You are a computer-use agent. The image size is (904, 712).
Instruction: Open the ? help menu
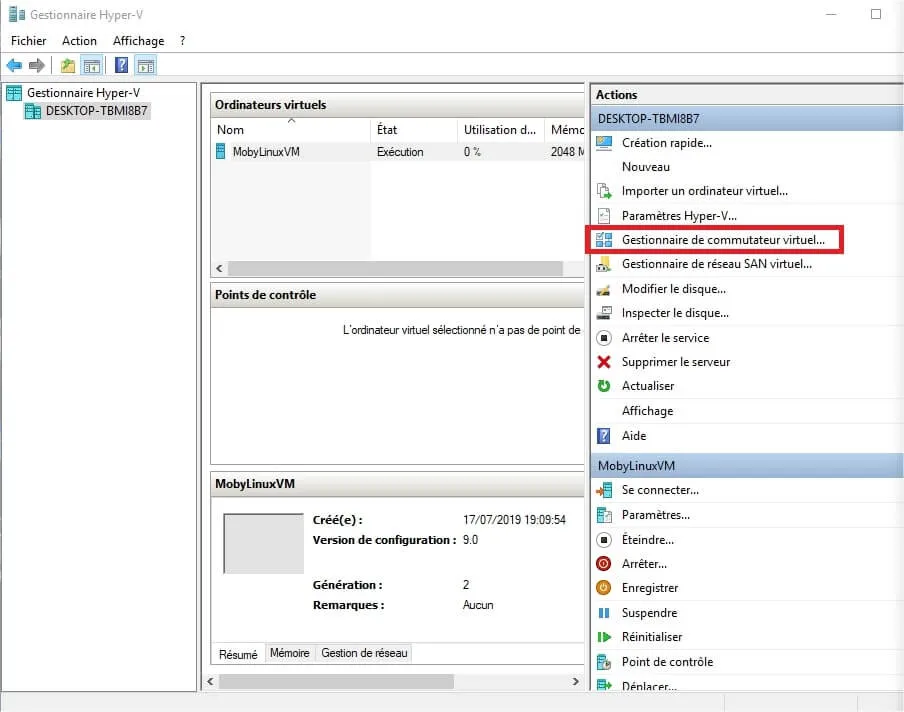coord(183,41)
